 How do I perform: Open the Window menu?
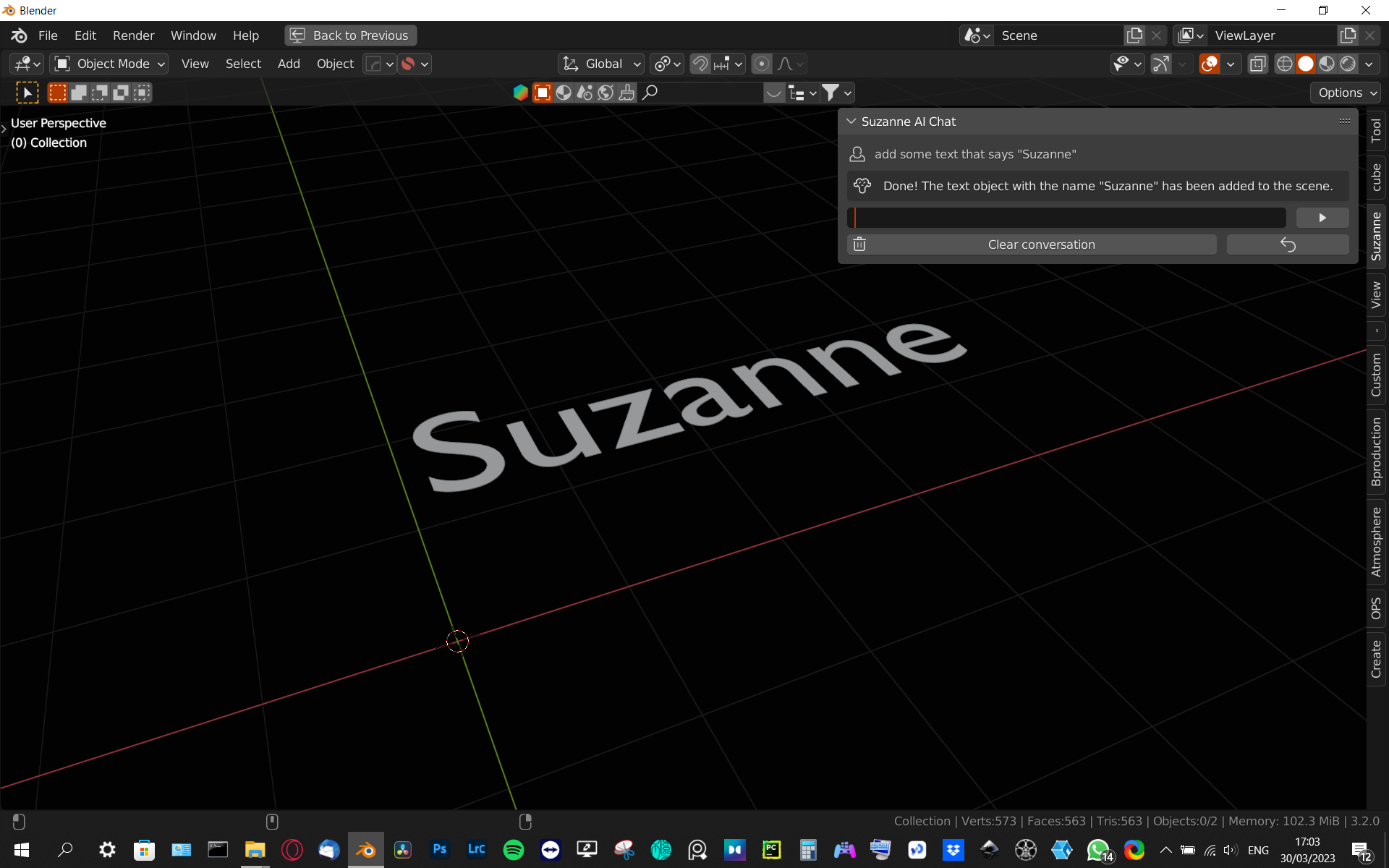click(193, 35)
